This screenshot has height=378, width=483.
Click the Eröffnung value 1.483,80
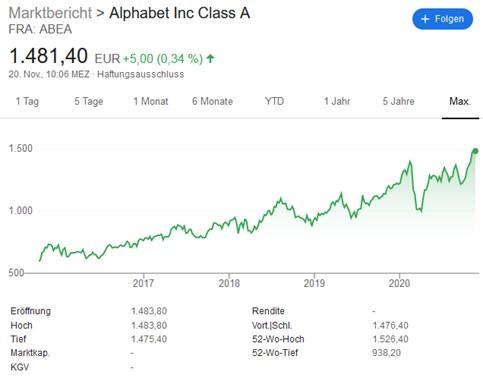149,311
